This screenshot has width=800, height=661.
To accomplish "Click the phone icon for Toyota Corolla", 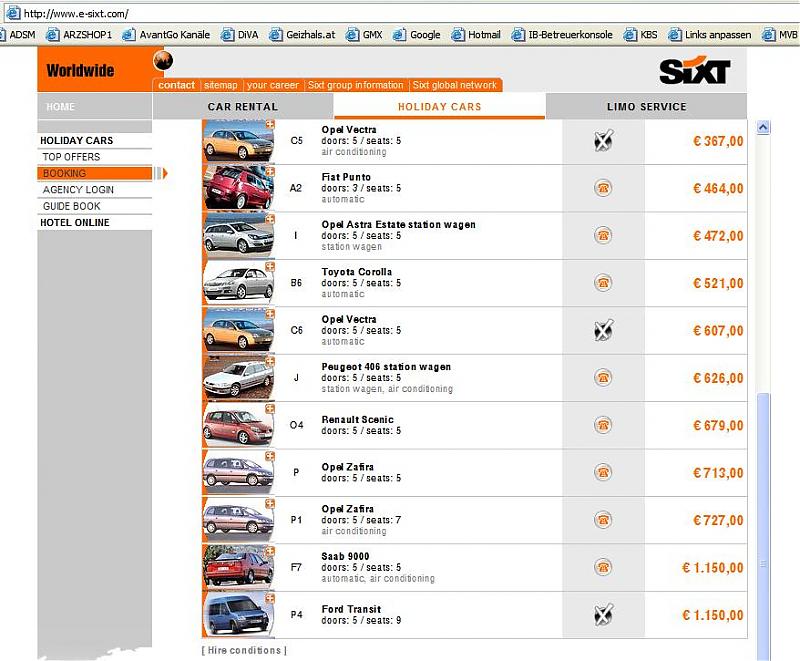I will (603, 283).
